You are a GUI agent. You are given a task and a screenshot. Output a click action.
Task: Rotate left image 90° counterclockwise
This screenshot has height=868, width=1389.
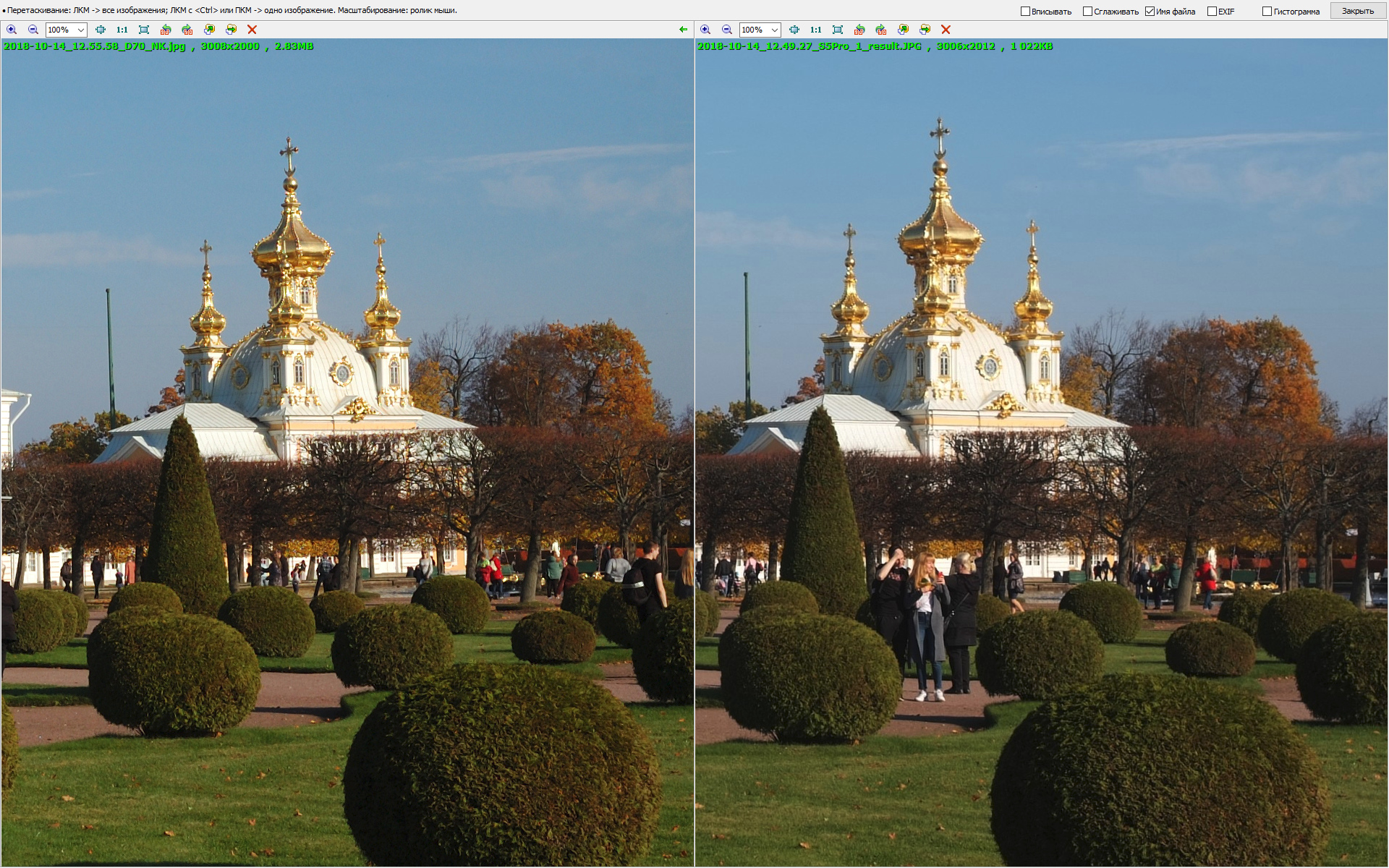166,30
